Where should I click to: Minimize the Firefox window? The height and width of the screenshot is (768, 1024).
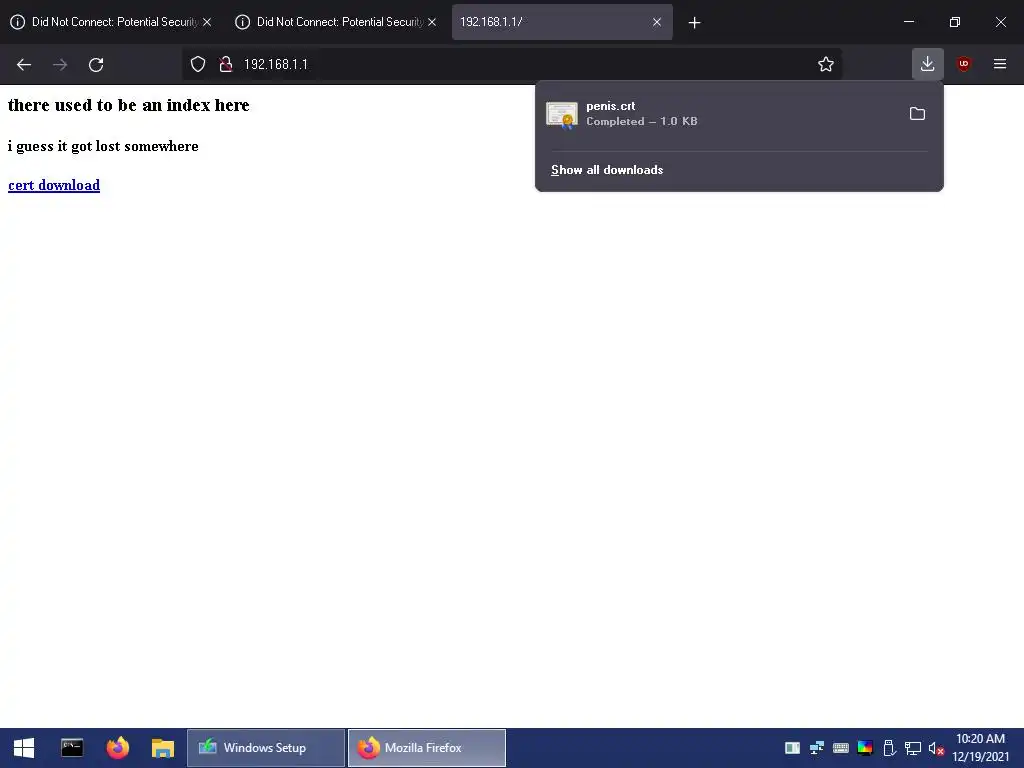(908, 22)
